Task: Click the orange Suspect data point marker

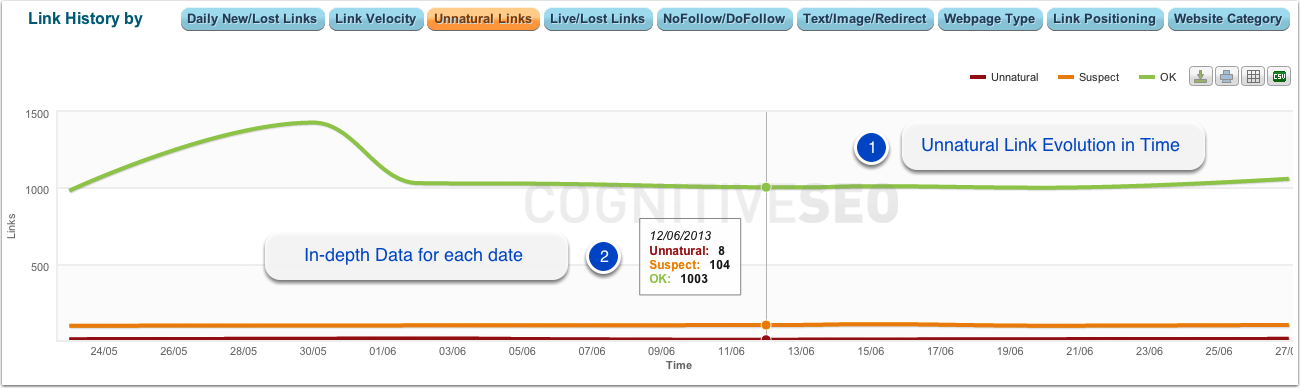Action: coord(767,325)
